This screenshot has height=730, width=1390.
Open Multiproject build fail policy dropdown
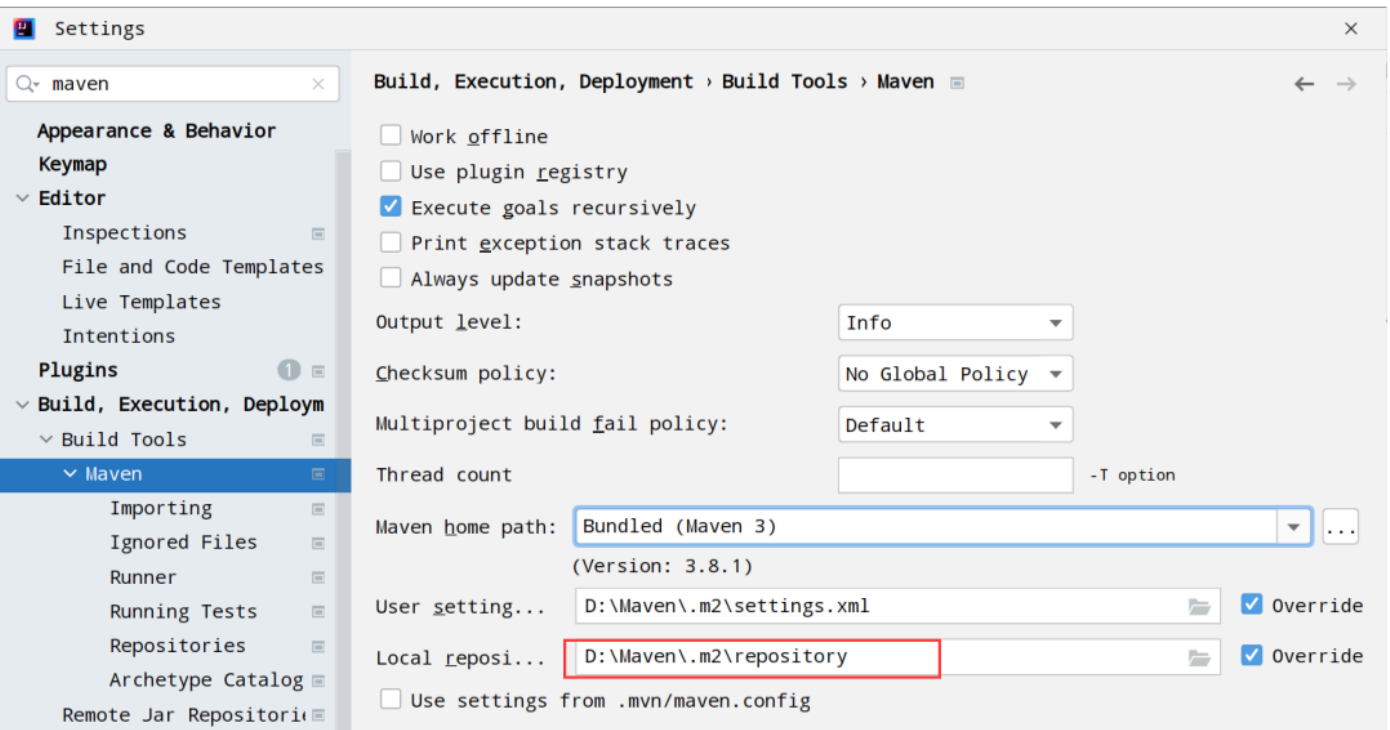[955, 425]
